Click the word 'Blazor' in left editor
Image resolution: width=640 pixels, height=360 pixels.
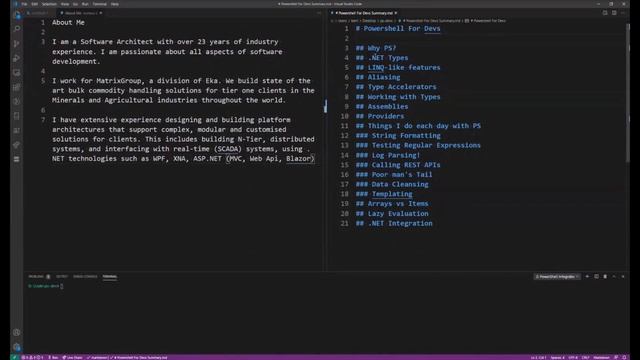click(298, 159)
